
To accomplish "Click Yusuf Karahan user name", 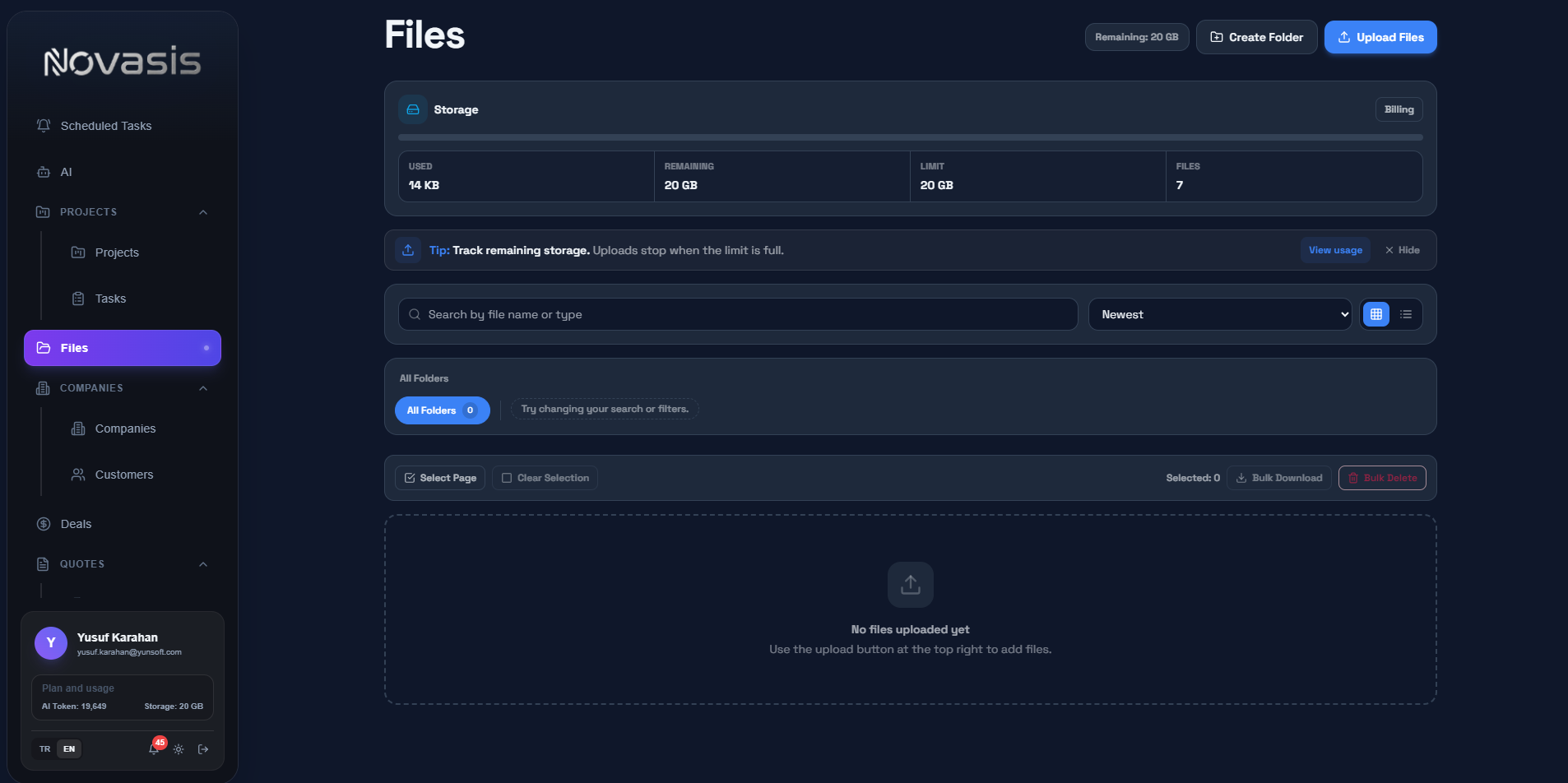I will pyautogui.click(x=118, y=637).
